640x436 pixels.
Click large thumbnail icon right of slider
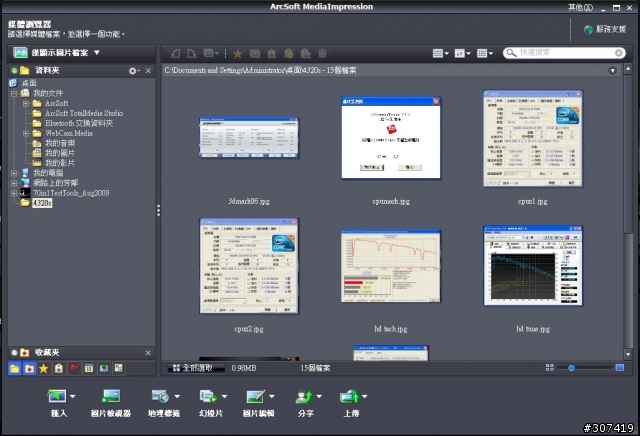(x=620, y=368)
